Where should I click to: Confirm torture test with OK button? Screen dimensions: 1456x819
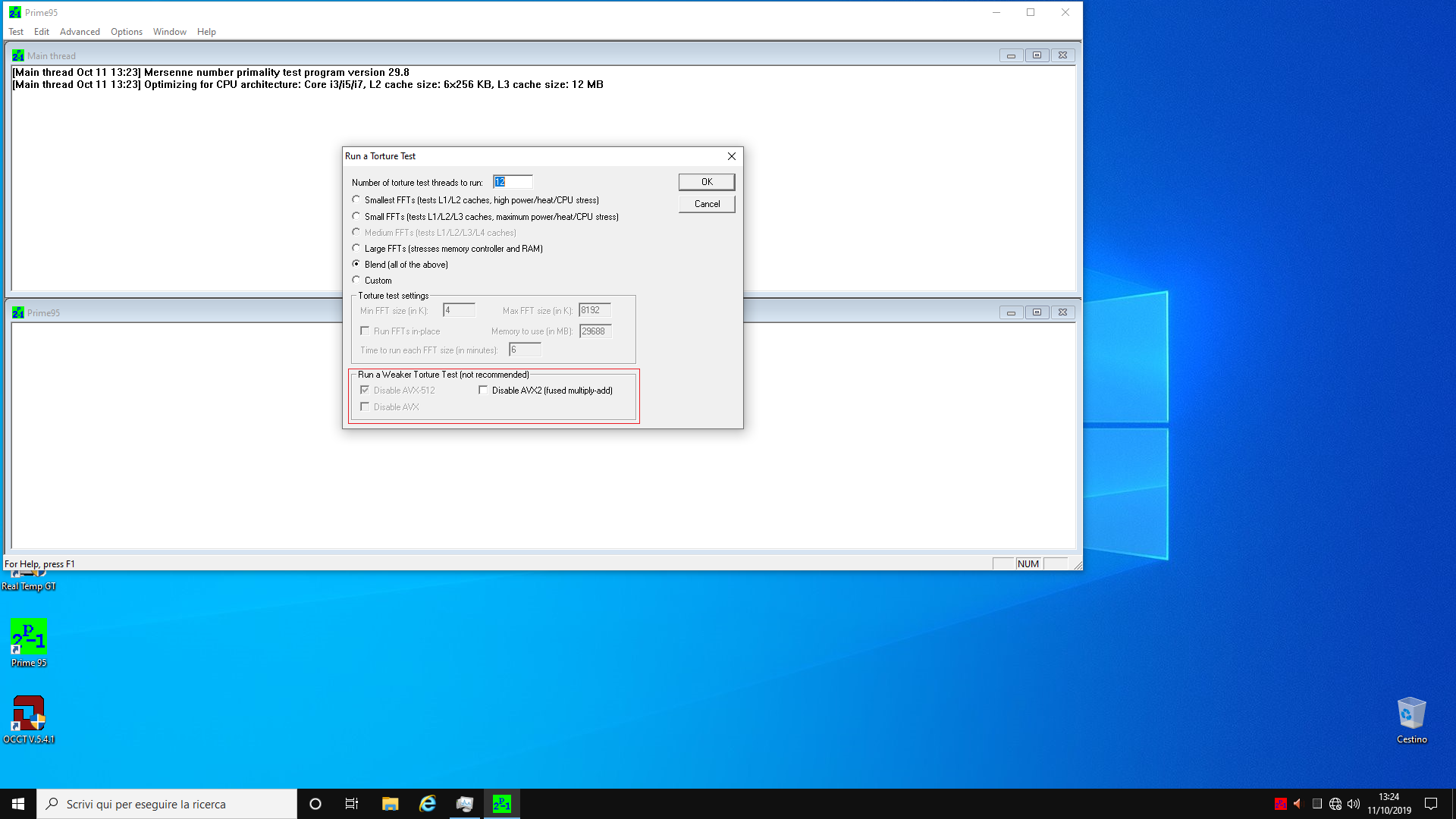(707, 182)
